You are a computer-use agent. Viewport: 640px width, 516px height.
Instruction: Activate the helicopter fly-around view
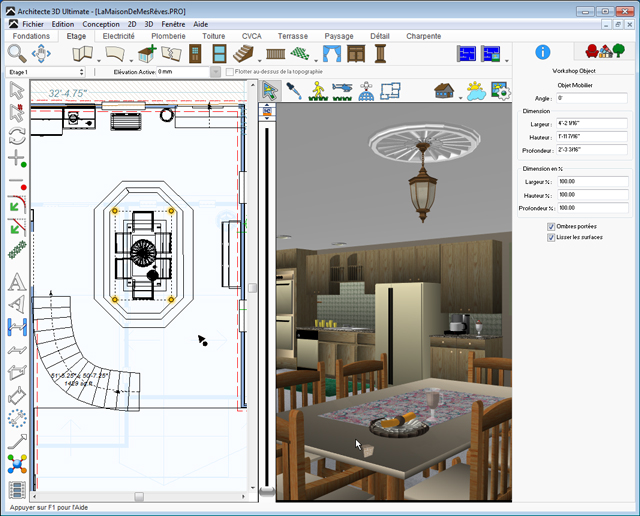pyautogui.click(x=343, y=90)
